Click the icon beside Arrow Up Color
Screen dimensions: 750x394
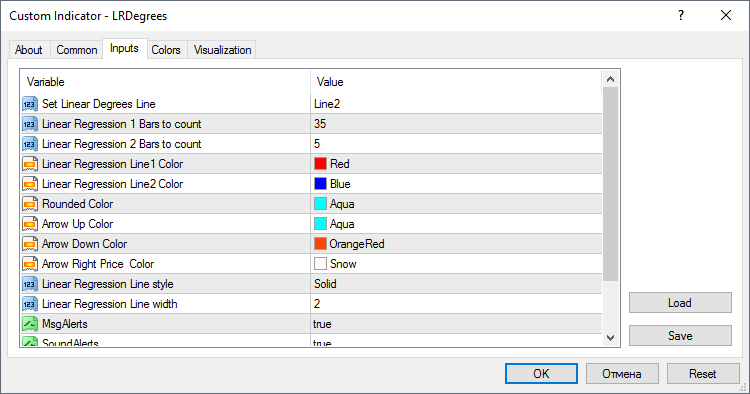[30, 224]
